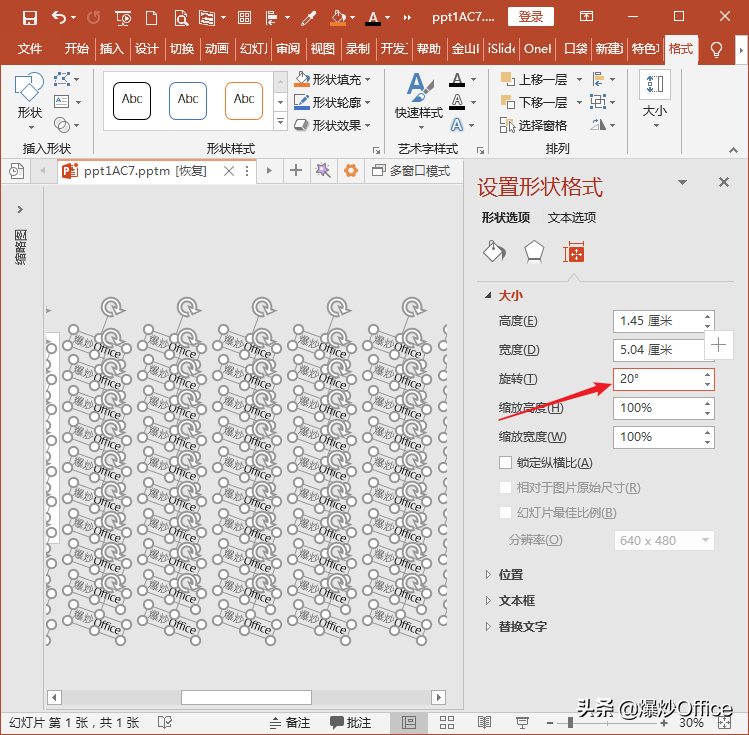Open the Selection Pane button
The image size is (749, 735).
[x=533, y=125]
